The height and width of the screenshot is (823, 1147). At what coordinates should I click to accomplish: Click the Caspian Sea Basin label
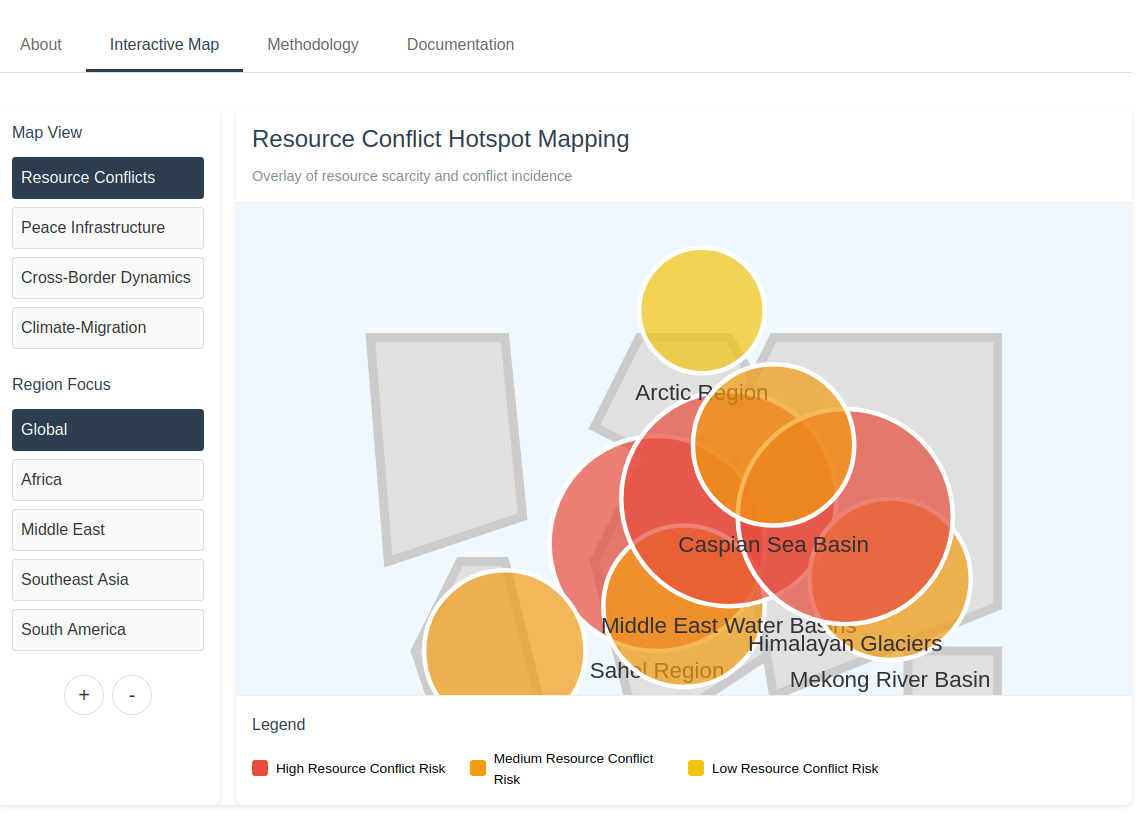pyautogui.click(x=773, y=544)
